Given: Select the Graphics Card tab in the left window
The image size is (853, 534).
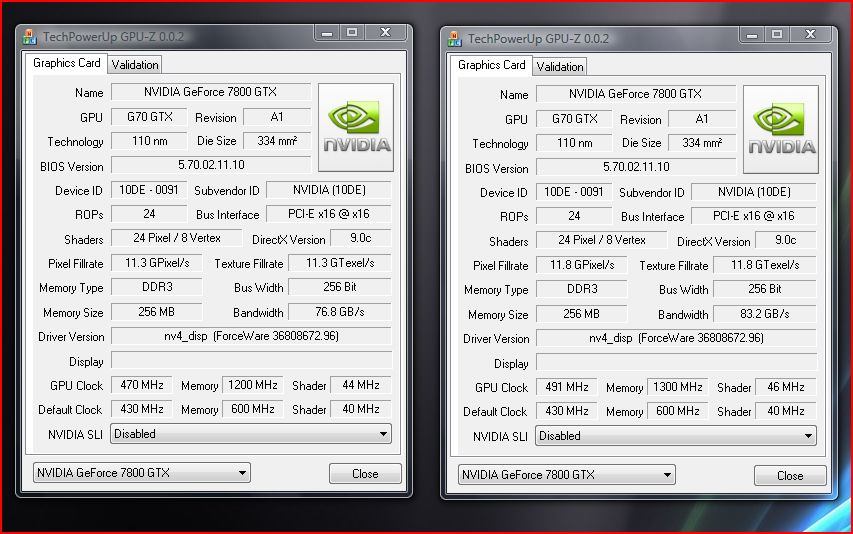Looking at the screenshot, I should 66,63.
